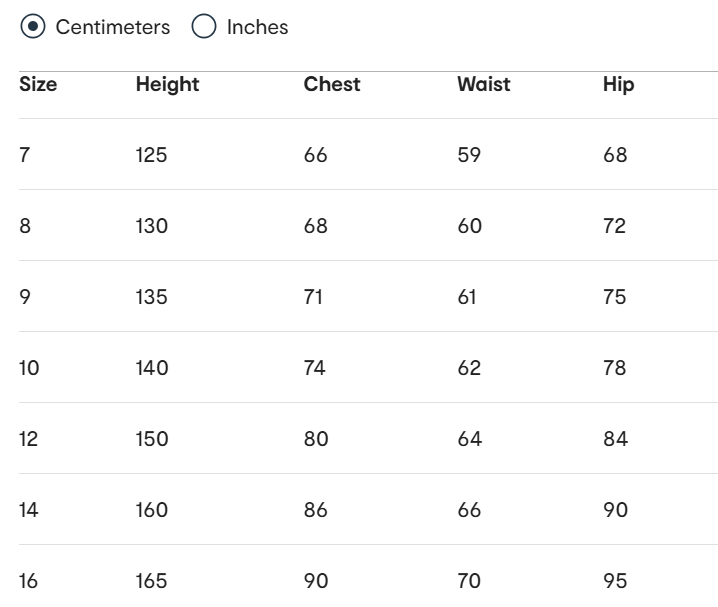Select the size 7 row label
Viewport: 718px width, 607px height.
click(x=24, y=155)
